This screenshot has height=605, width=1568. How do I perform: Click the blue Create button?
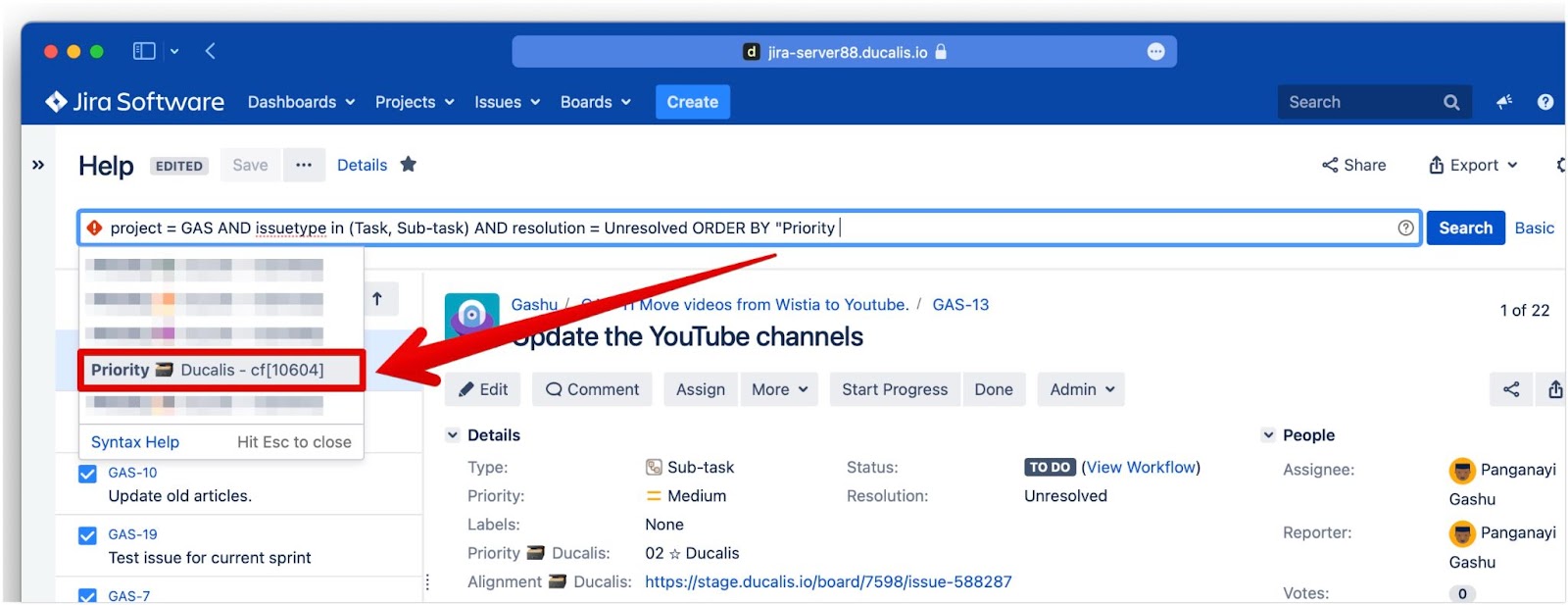tap(692, 102)
